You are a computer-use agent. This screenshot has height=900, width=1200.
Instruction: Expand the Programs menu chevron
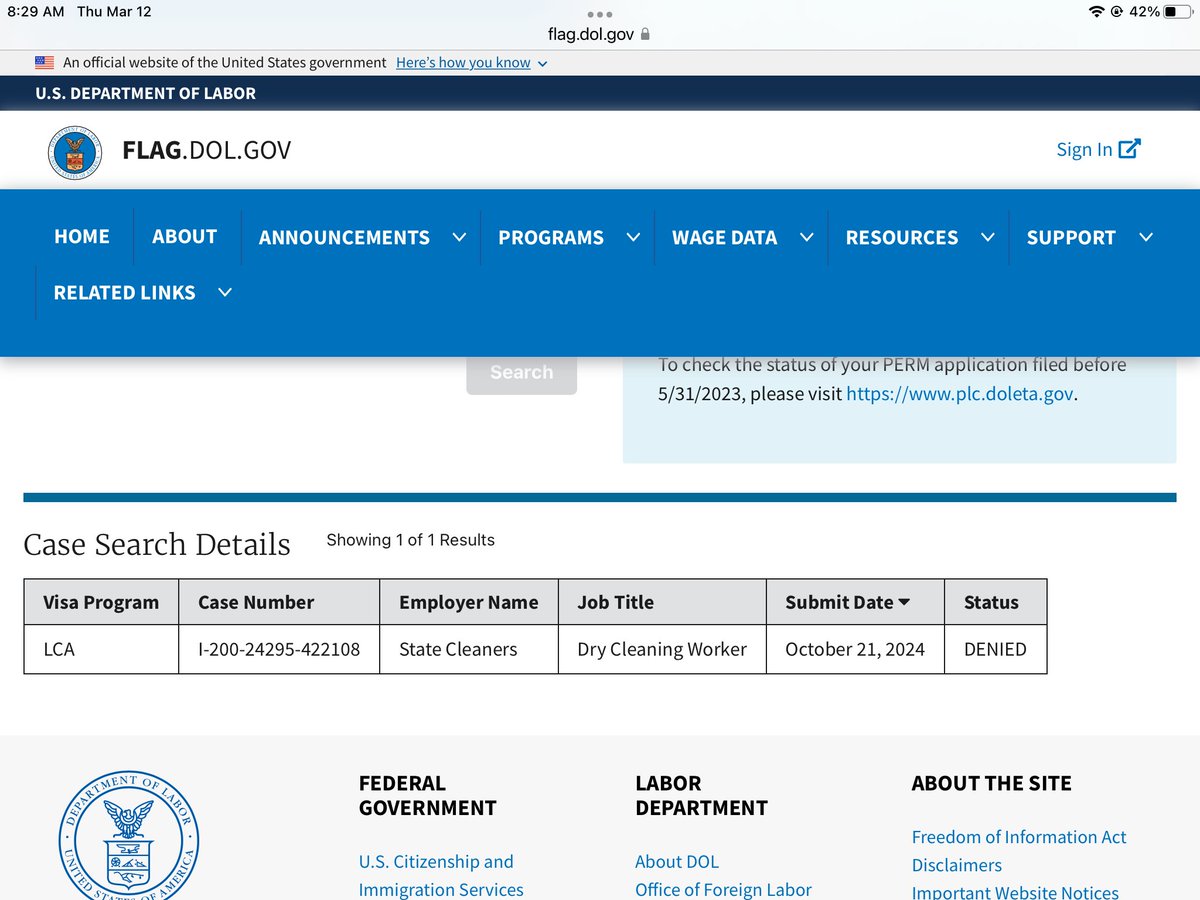(633, 237)
